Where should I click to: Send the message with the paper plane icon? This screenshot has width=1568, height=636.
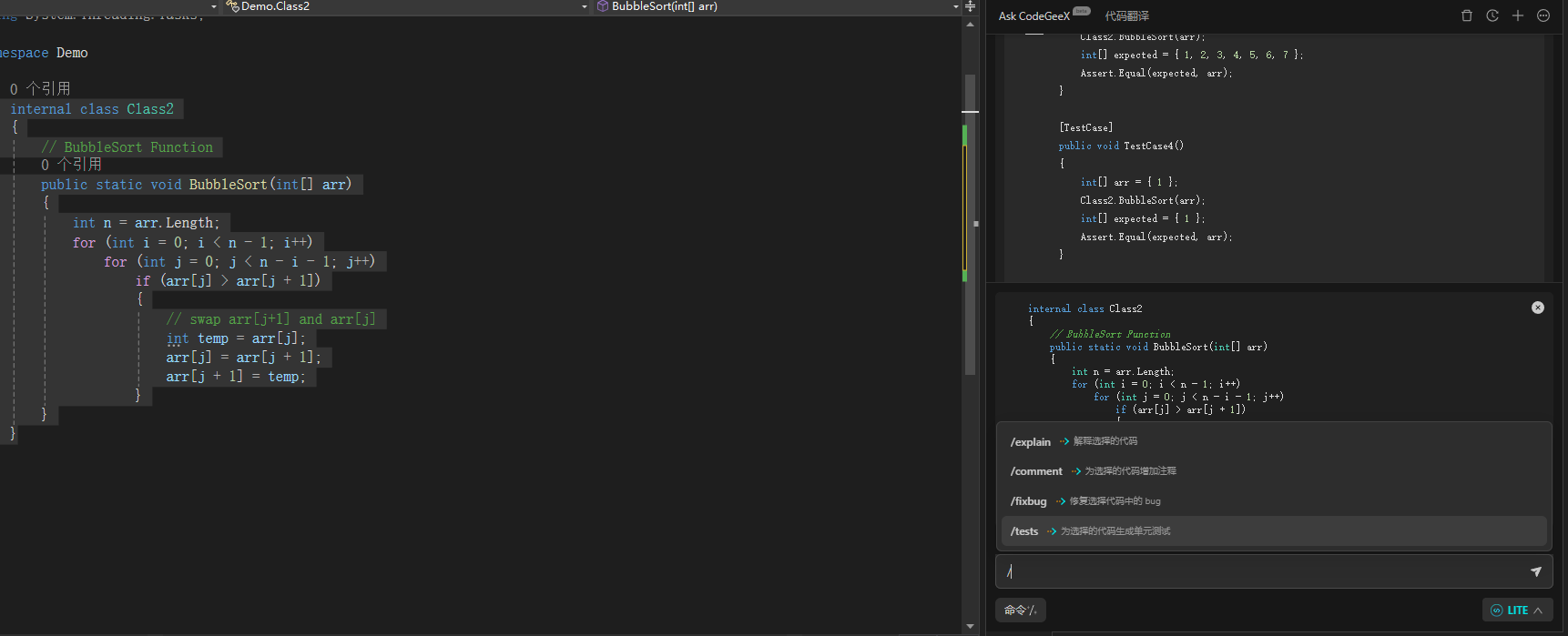tap(1535, 571)
